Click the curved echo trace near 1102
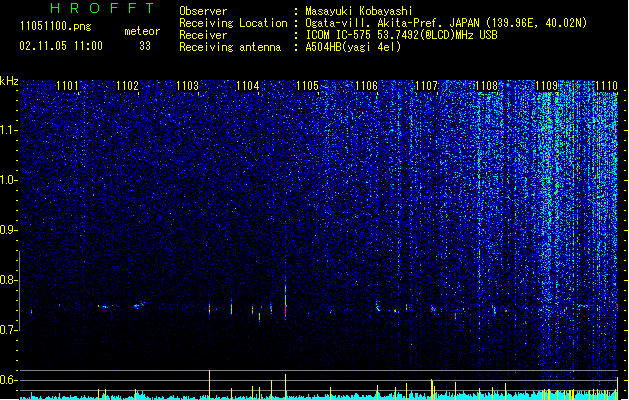This screenshot has height=400, width=629. point(139,306)
